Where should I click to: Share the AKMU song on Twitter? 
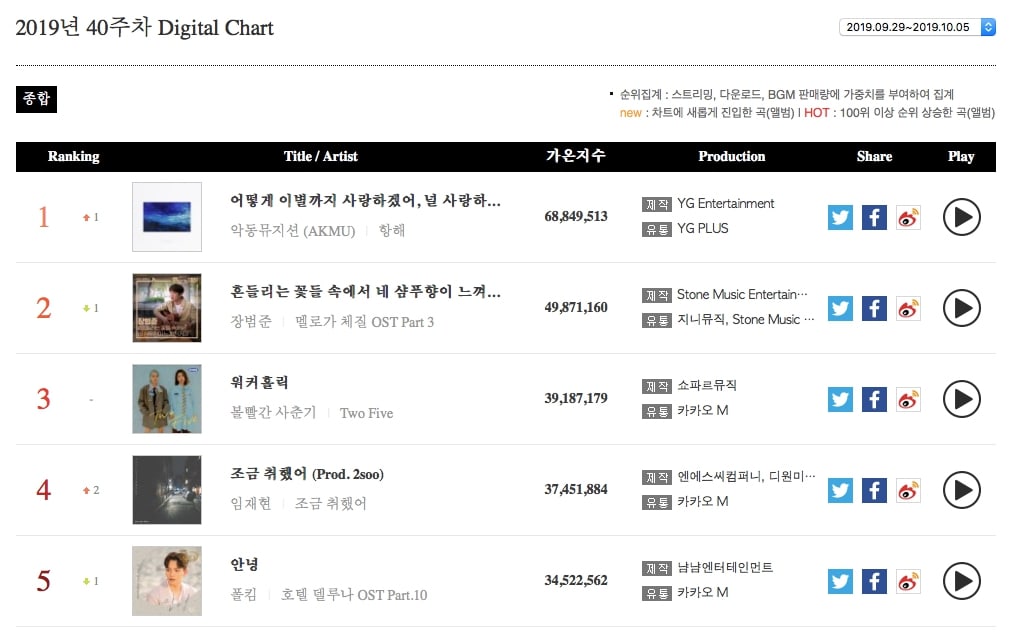tap(840, 217)
